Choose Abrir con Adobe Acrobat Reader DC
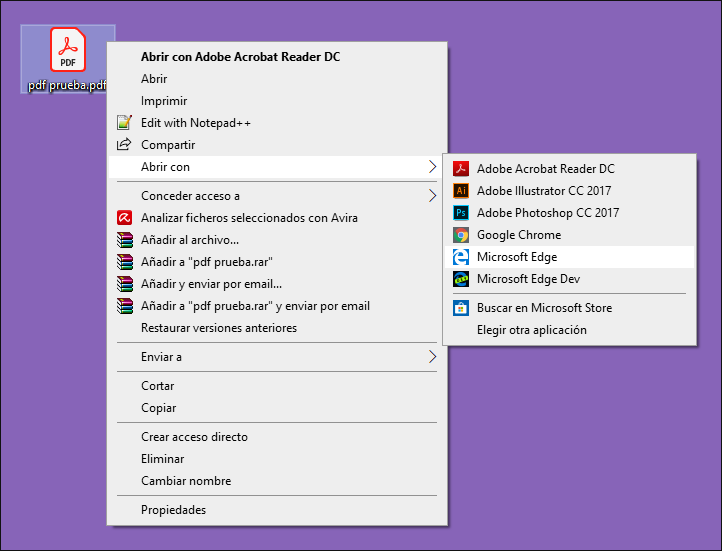The height and width of the screenshot is (551, 722). 277,57
